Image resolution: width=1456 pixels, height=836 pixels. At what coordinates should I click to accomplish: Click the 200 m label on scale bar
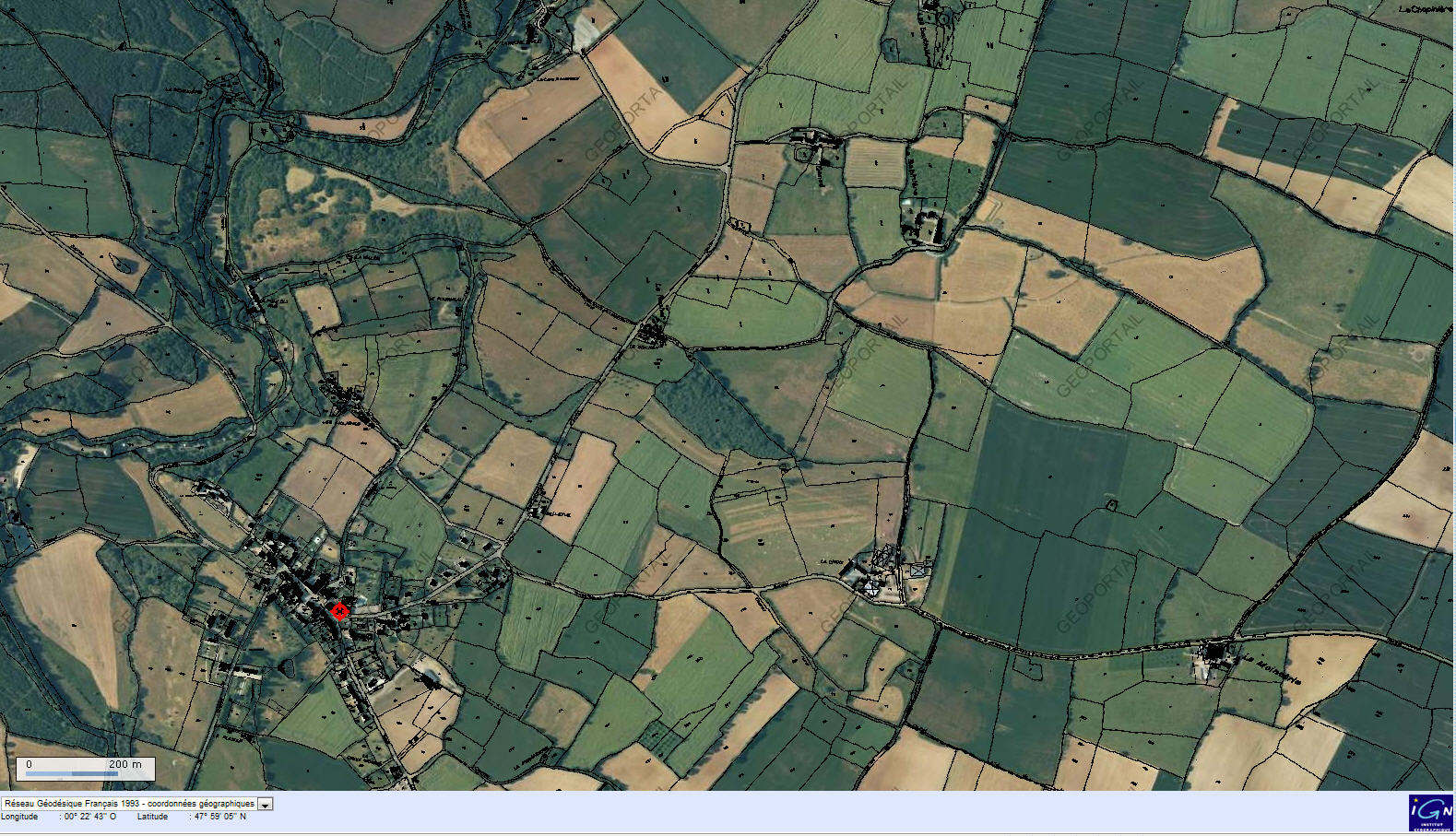tap(124, 764)
